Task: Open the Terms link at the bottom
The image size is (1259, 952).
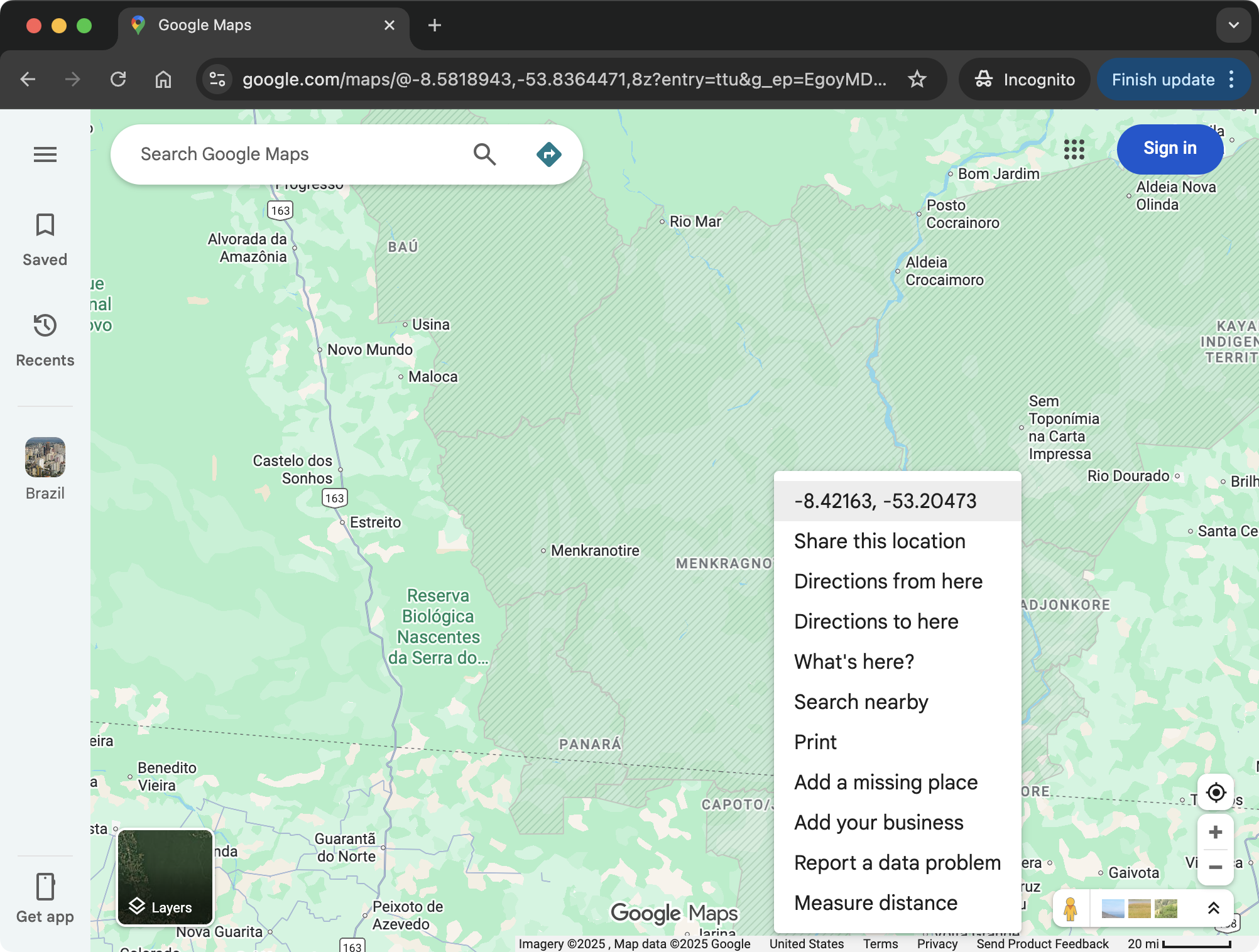Action: click(x=880, y=943)
